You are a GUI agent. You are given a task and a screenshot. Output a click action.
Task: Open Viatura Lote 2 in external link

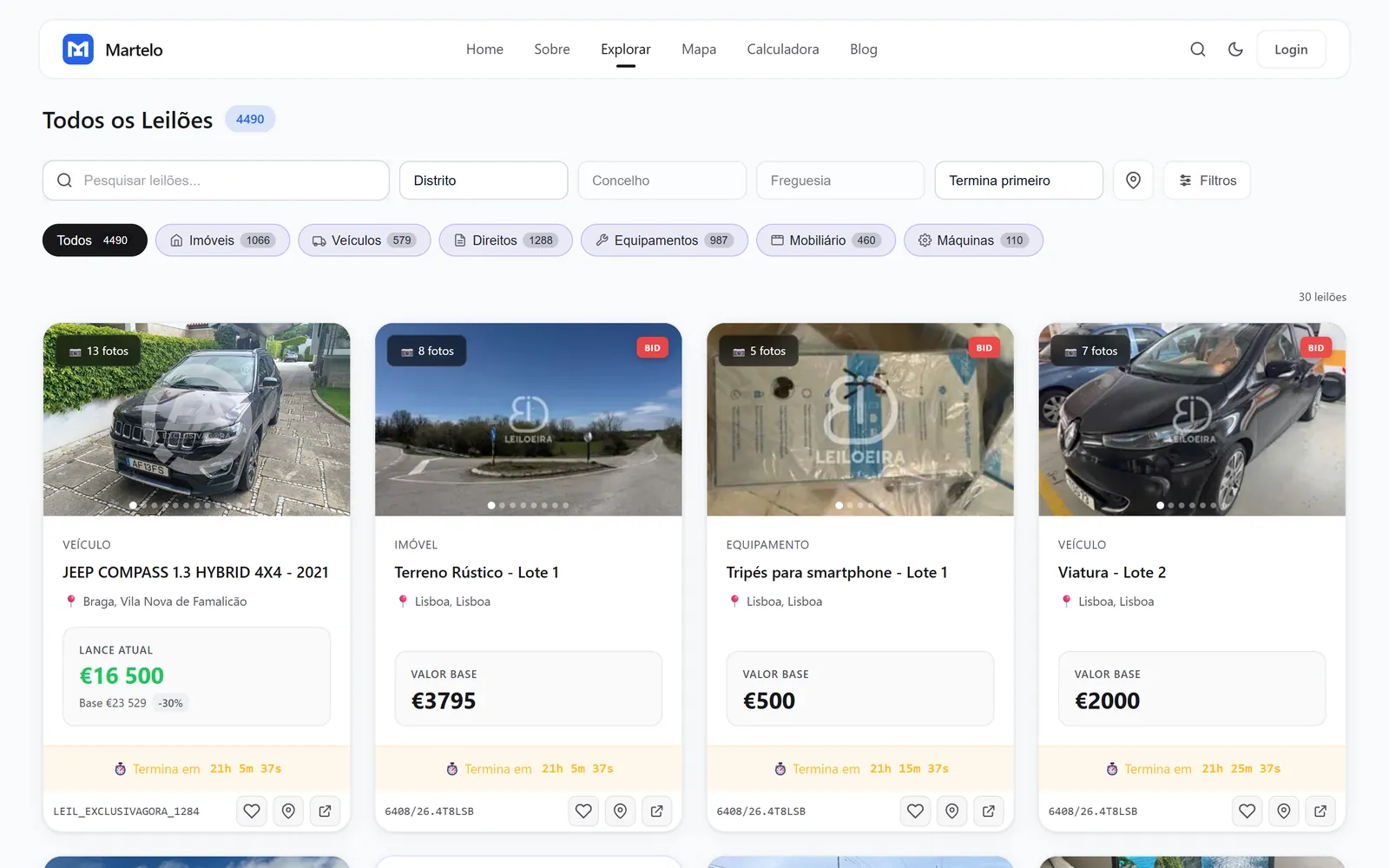[1320, 811]
